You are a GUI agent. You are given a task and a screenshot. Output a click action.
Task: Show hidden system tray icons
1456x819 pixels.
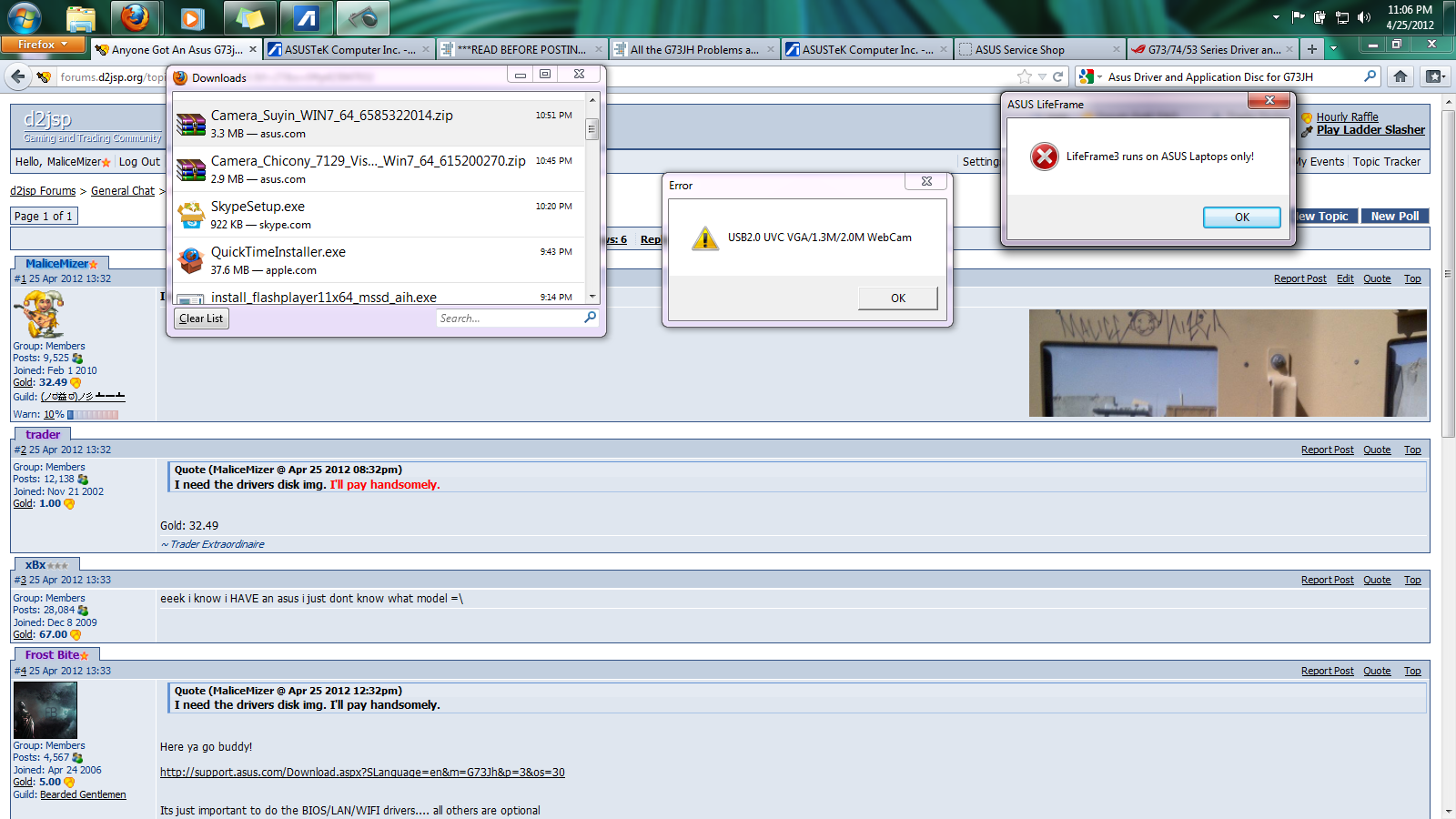[x=1276, y=17]
